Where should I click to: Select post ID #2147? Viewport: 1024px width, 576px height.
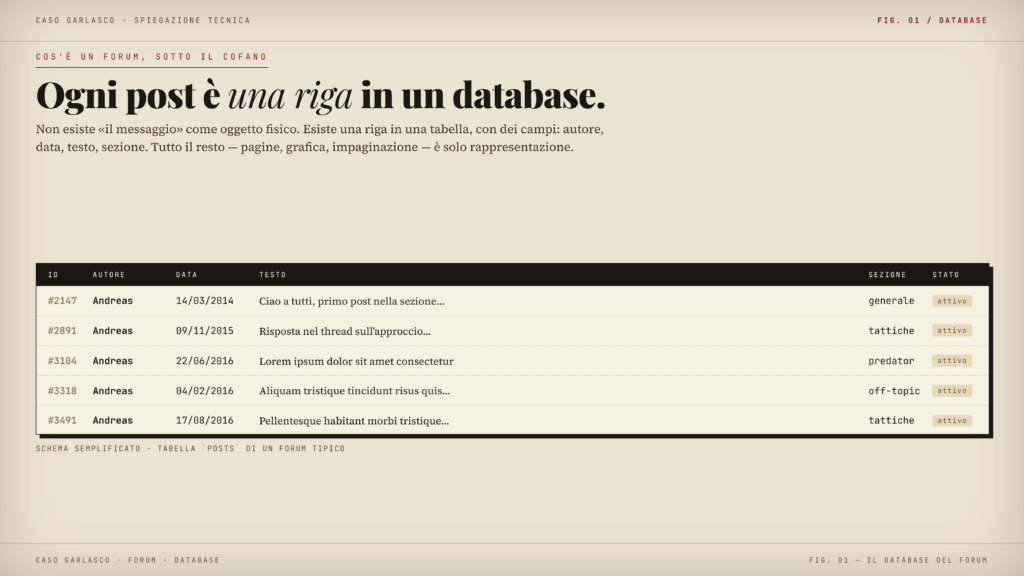point(62,301)
